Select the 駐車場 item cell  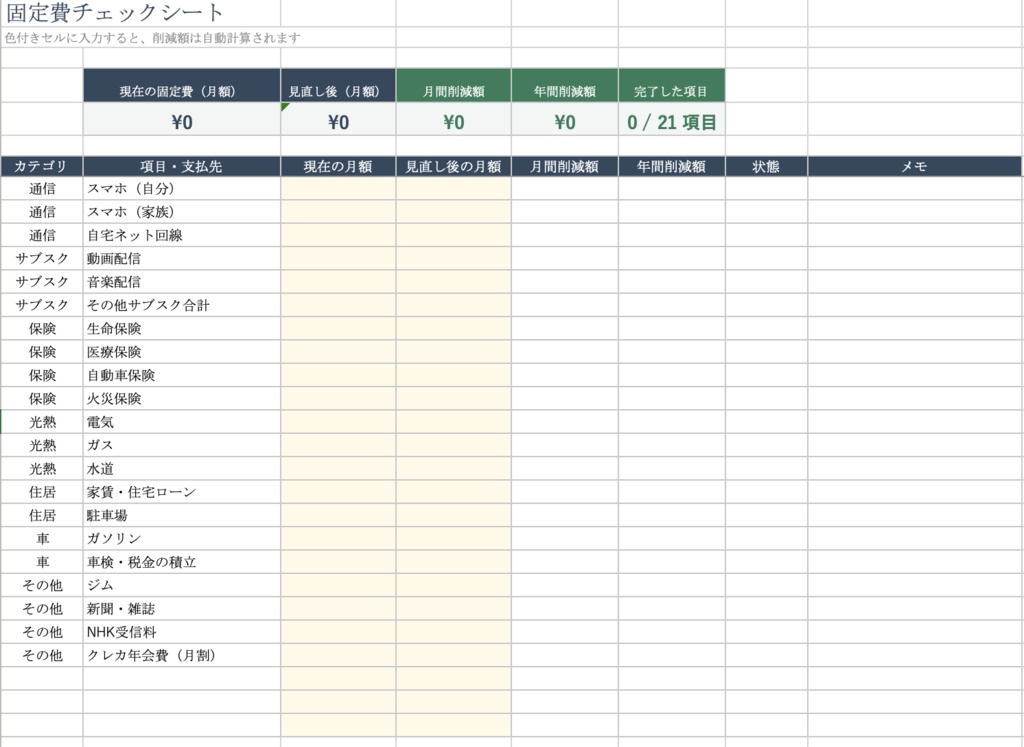click(182, 515)
